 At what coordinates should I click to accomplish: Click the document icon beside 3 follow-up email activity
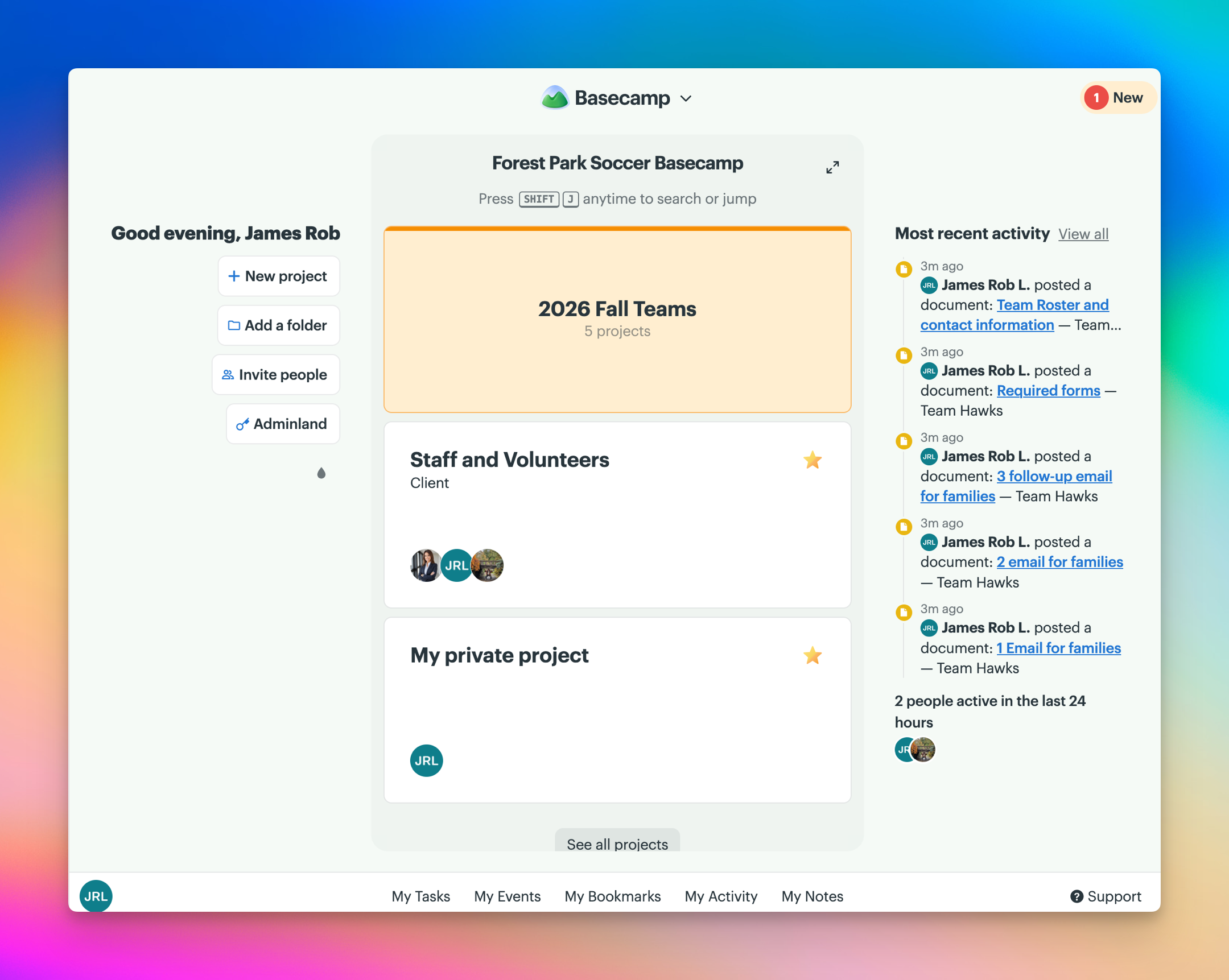[904, 441]
